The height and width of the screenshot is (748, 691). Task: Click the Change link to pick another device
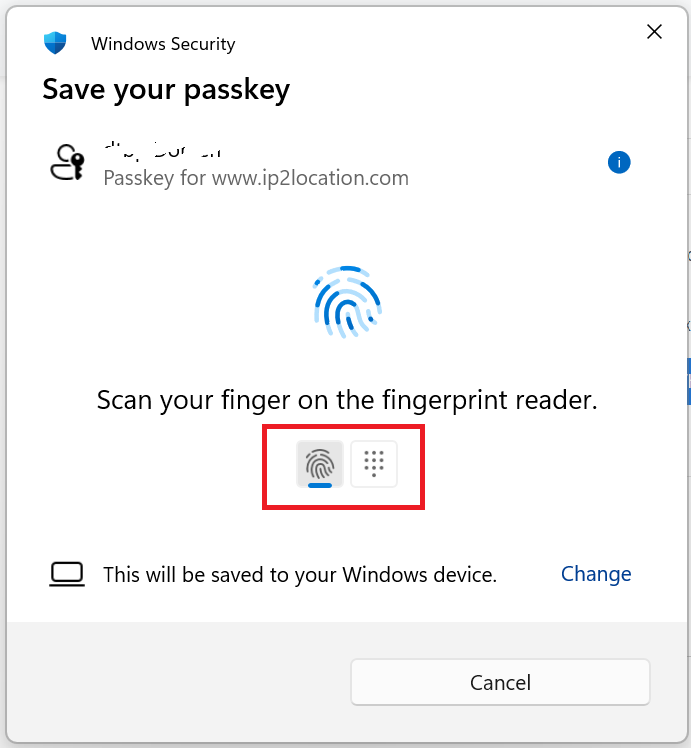596,574
